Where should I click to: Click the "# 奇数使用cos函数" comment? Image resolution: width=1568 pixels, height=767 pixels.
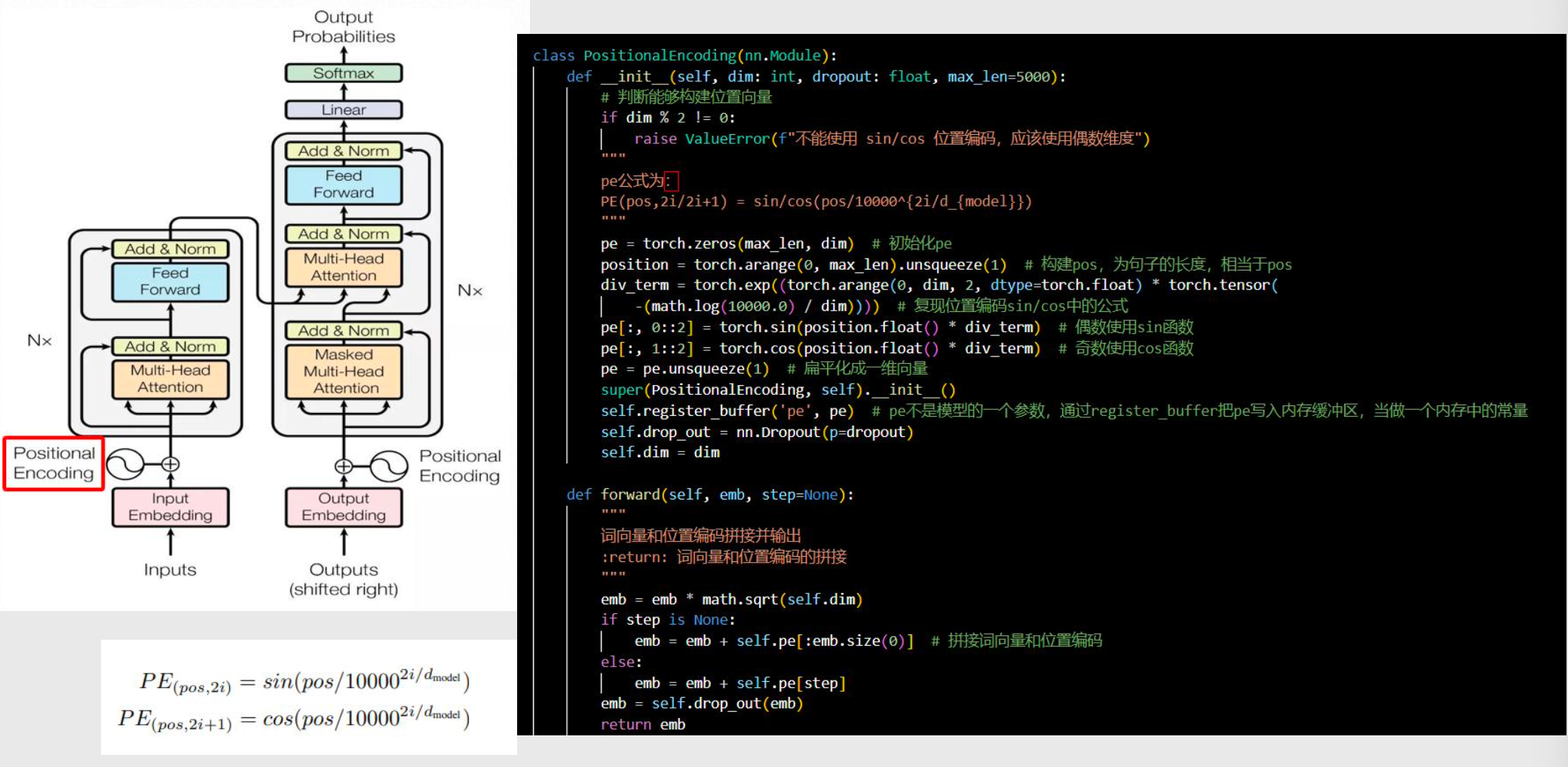pyautogui.click(x=1125, y=348)
